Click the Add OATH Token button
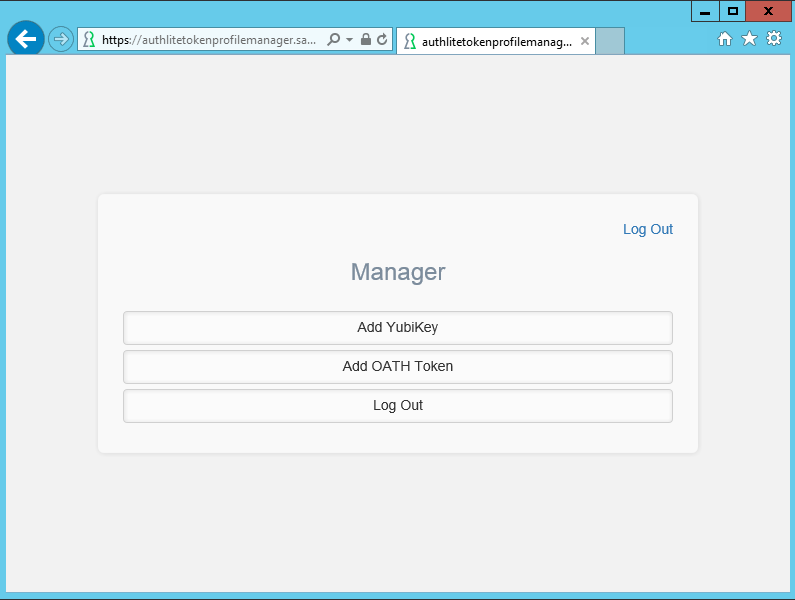 (x=398, y=367)
